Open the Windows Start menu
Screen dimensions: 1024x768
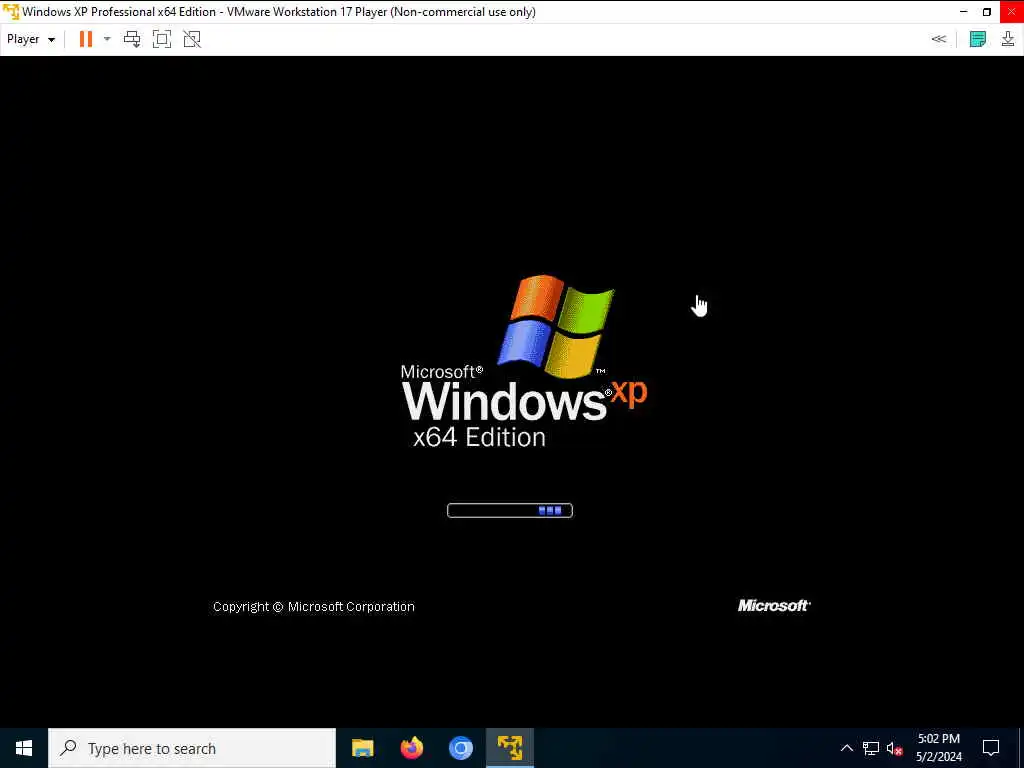pos(24,748)
